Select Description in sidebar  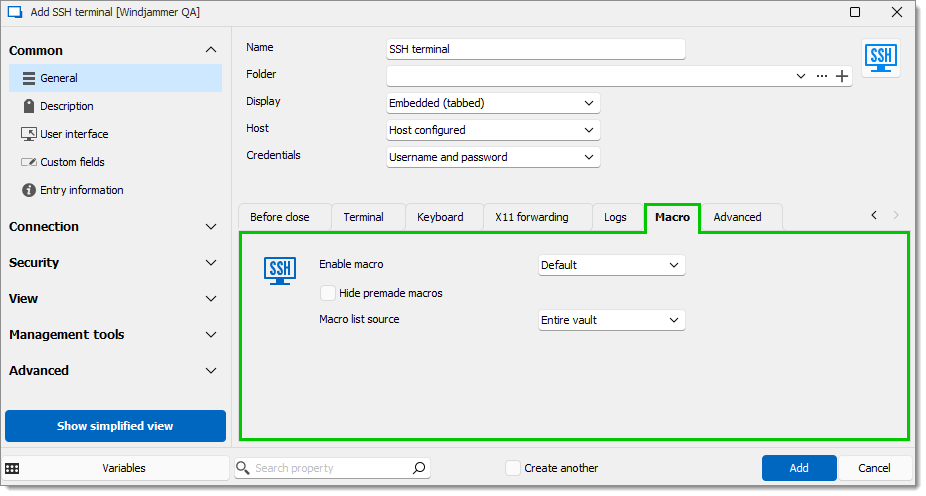click(x=115, y=106)
